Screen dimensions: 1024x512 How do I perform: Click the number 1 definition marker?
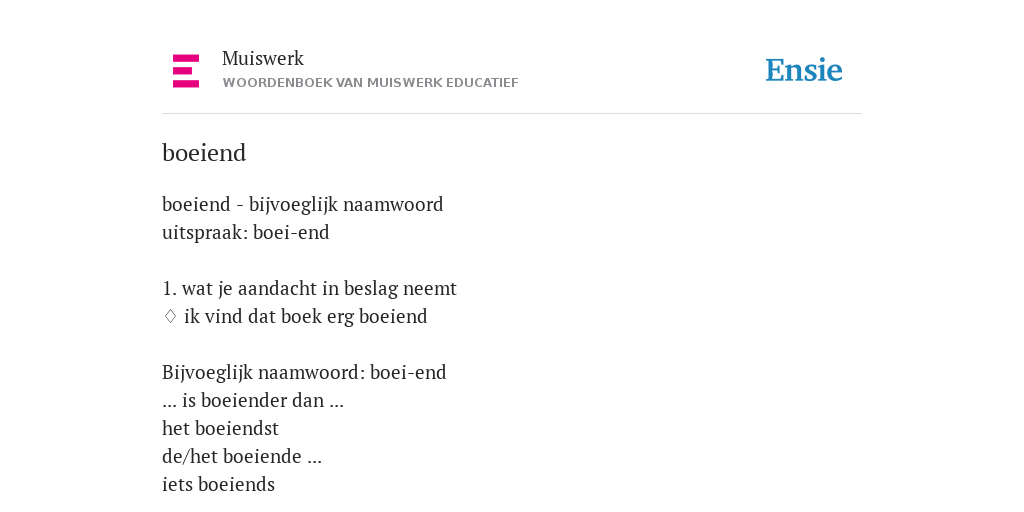pos(168,288)
